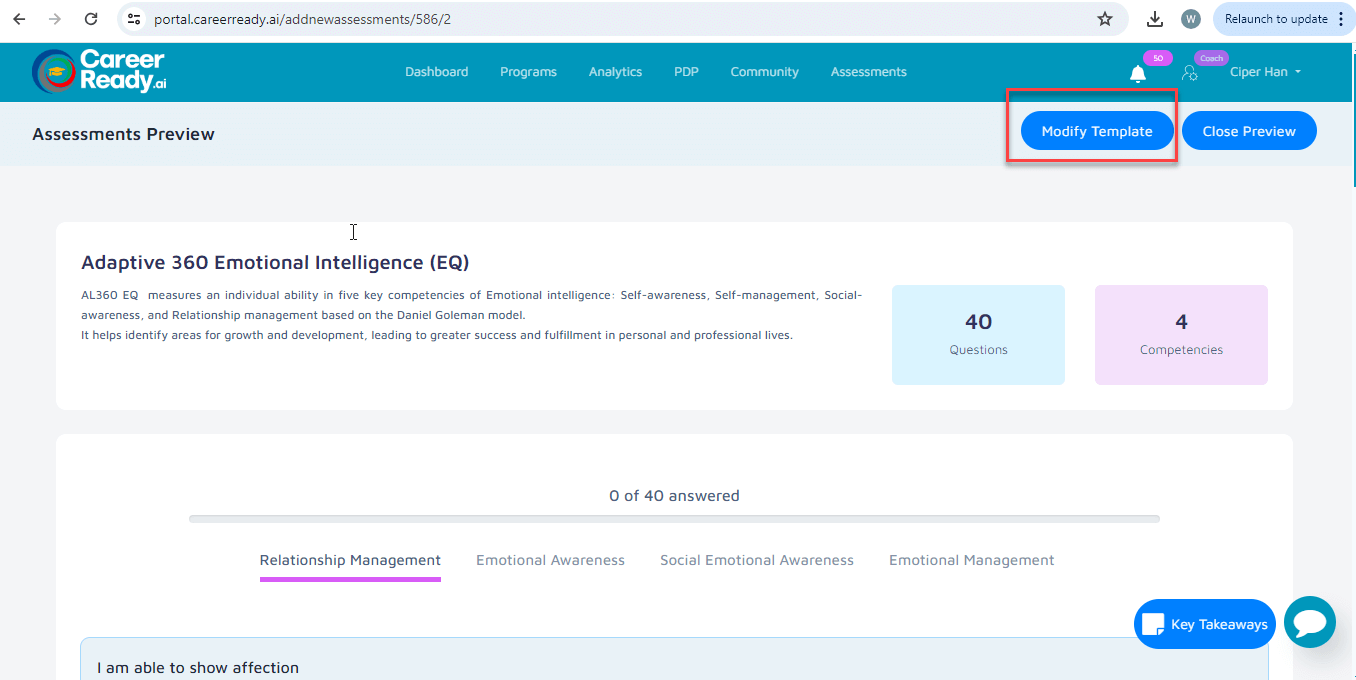Screen dimensions: 1356x680
Task: View site information icon in address bar
Action: (x=134, y=19)
